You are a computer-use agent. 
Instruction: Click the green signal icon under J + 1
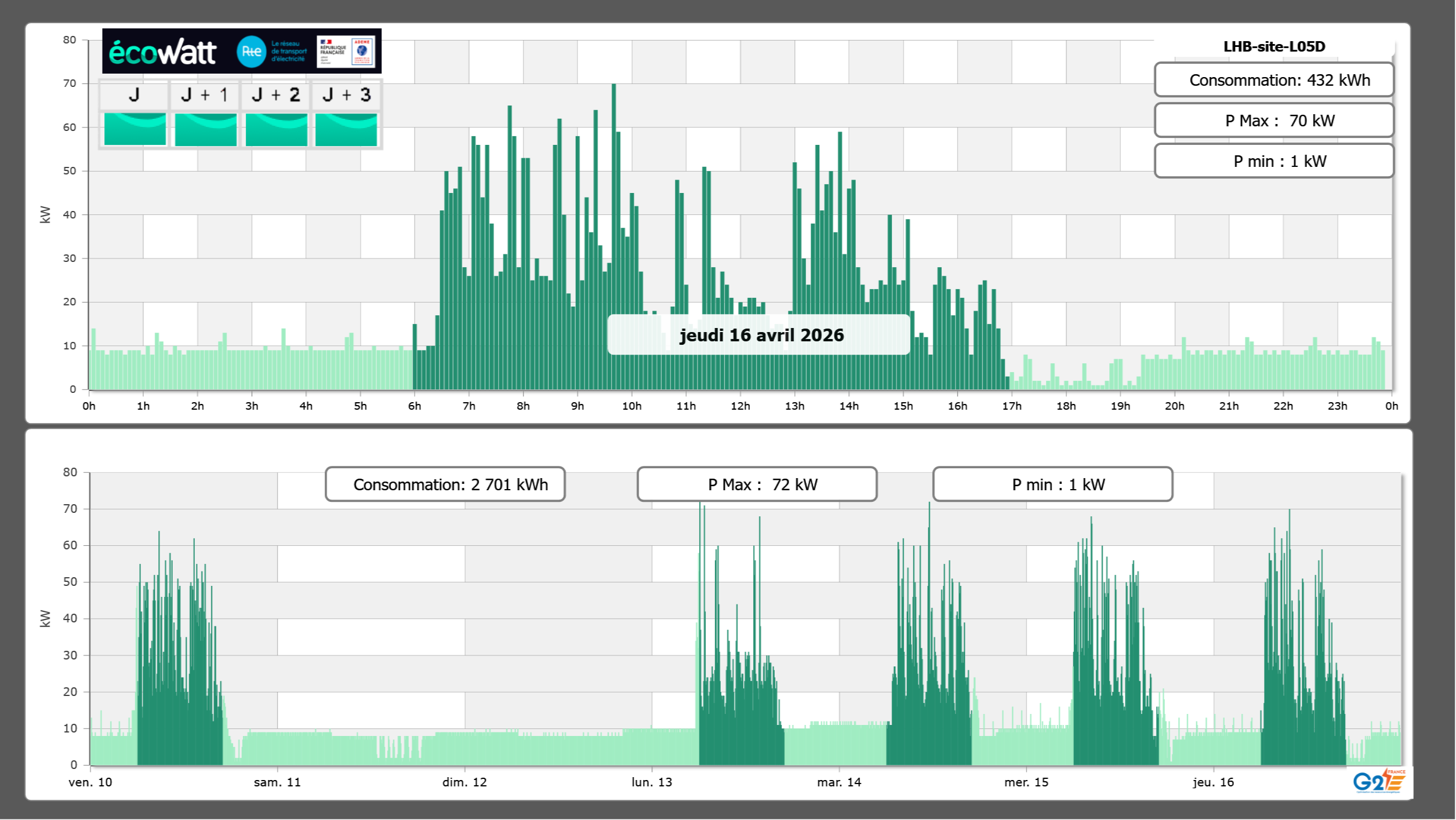pos(206,129)
